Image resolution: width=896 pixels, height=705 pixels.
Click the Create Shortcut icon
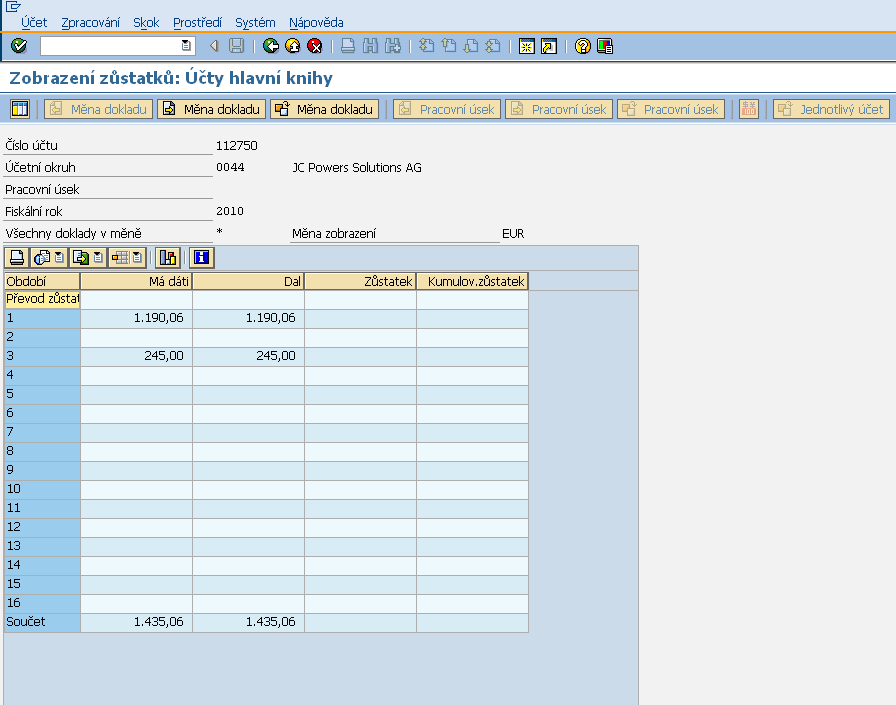tap(549, 46)
